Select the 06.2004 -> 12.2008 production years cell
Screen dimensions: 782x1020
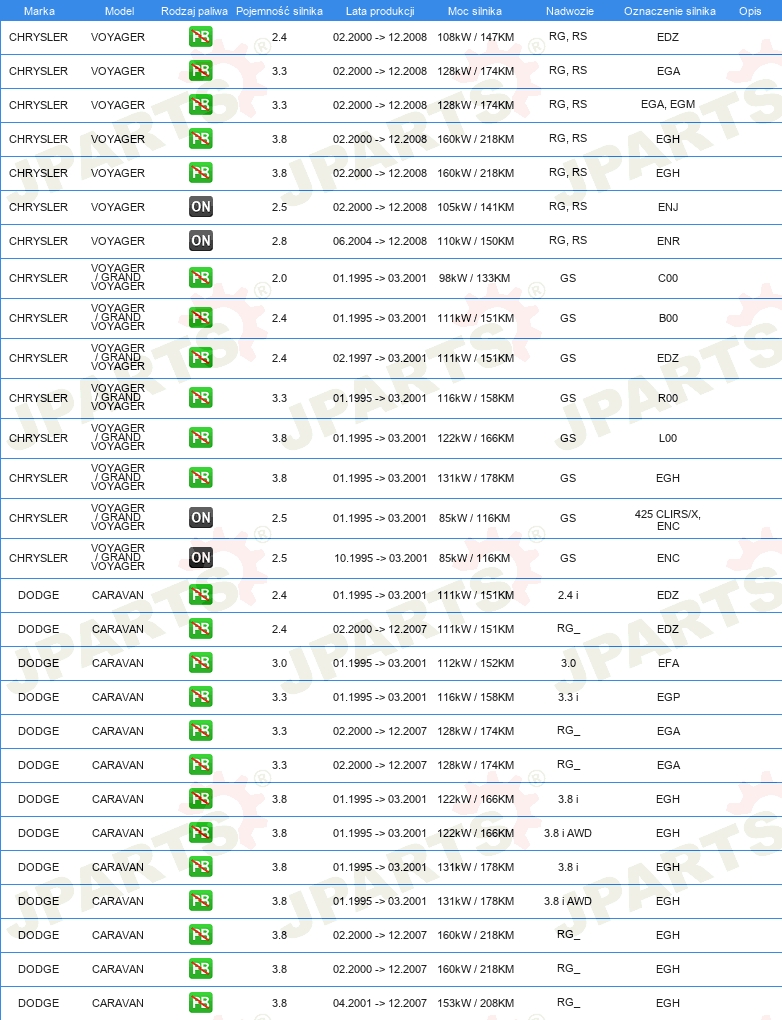pyautogui.click(x=380, y=241)
